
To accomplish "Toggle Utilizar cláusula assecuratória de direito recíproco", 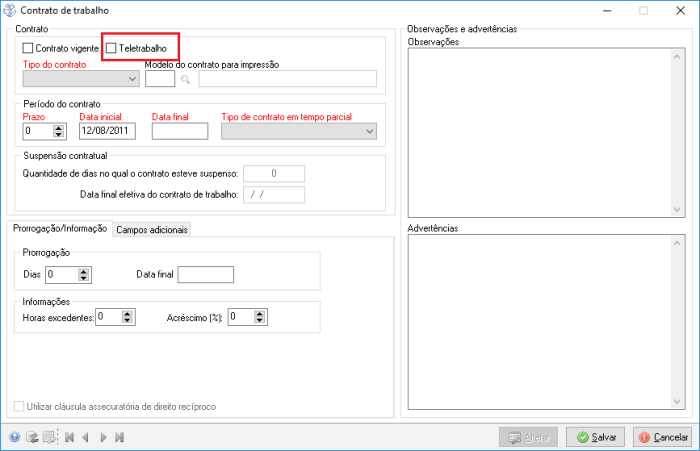I will click(20, 407).
